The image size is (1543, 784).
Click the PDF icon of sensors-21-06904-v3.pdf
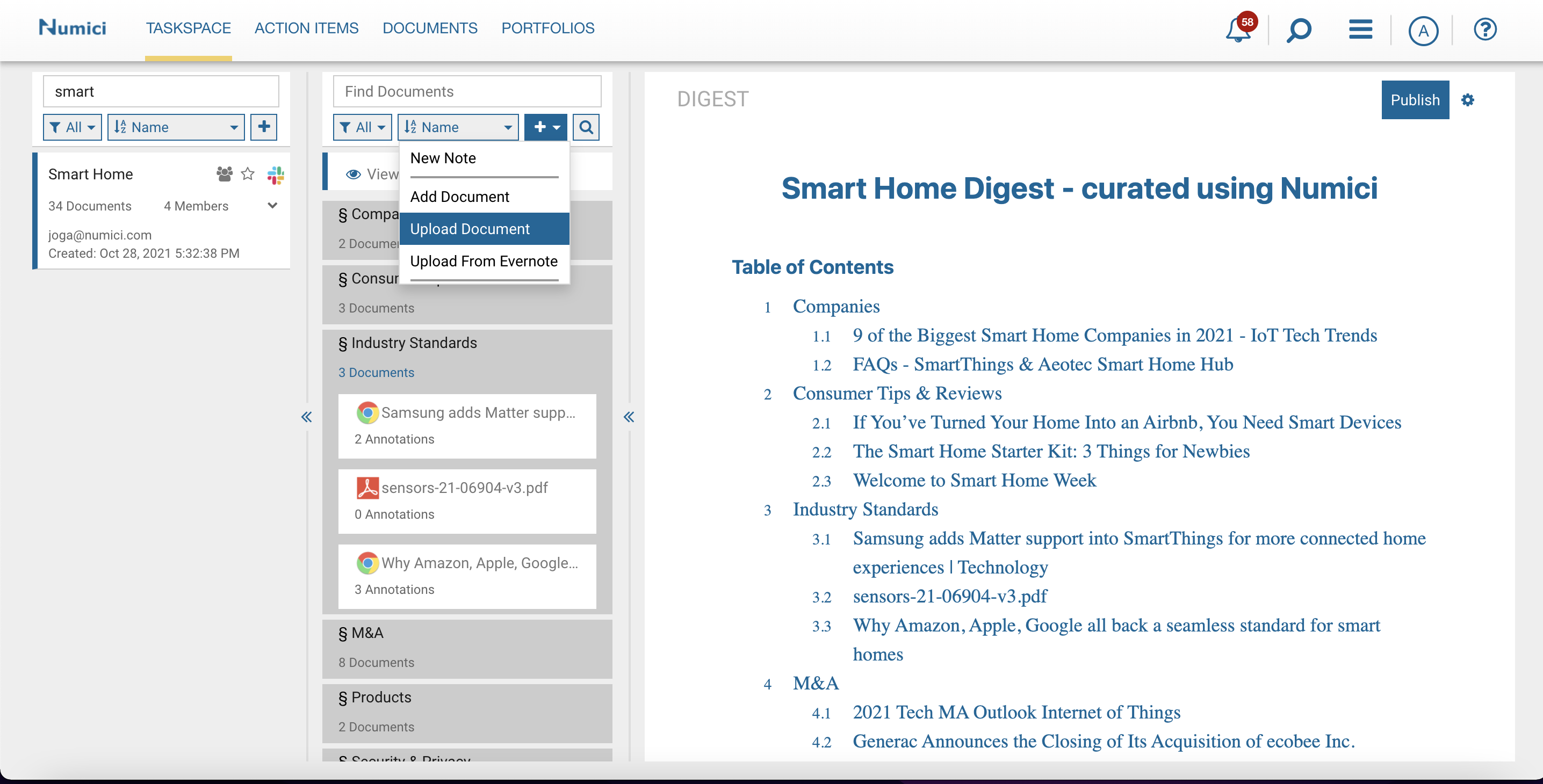[x=367, y=488]
